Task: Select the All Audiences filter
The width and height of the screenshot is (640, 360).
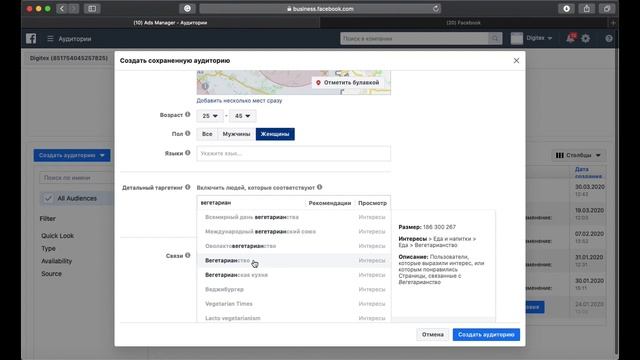Action: [77, 198]
